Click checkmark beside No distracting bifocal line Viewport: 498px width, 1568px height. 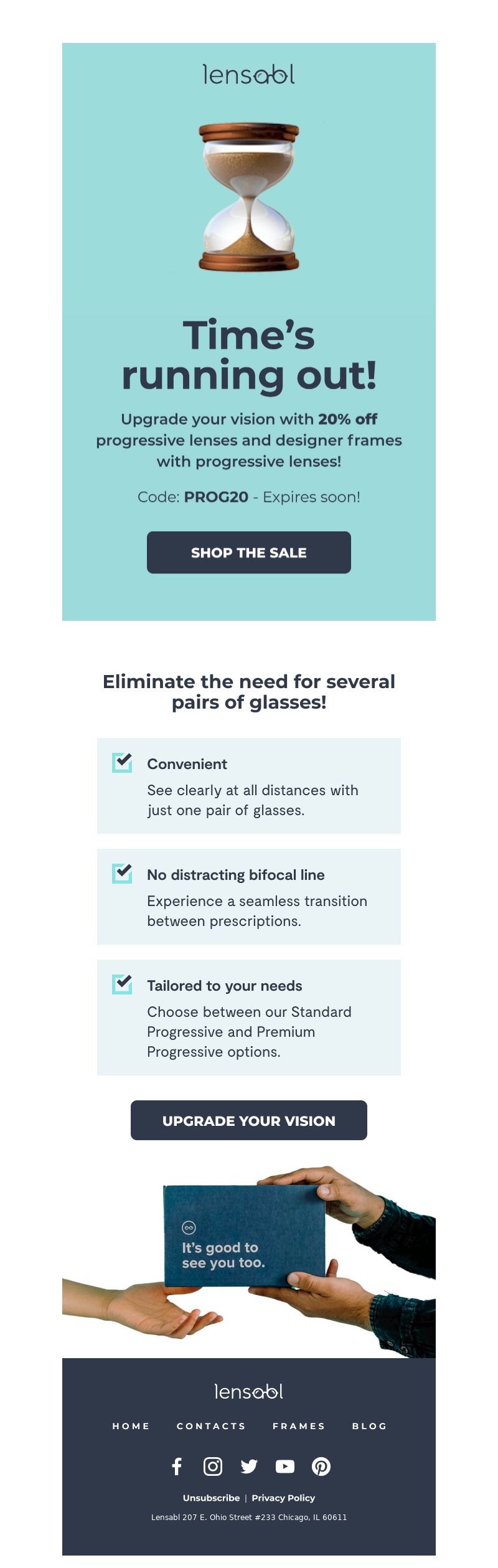[x=122, y=873]
